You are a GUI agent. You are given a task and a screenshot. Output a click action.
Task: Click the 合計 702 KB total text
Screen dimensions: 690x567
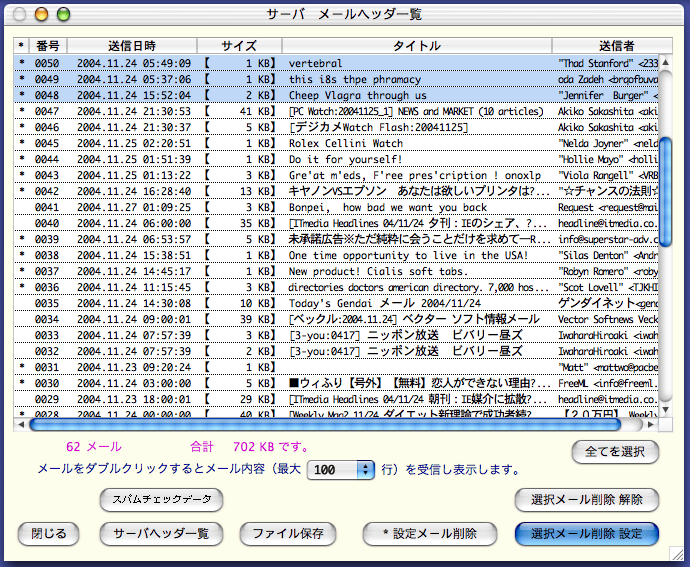tap(249, 447)
